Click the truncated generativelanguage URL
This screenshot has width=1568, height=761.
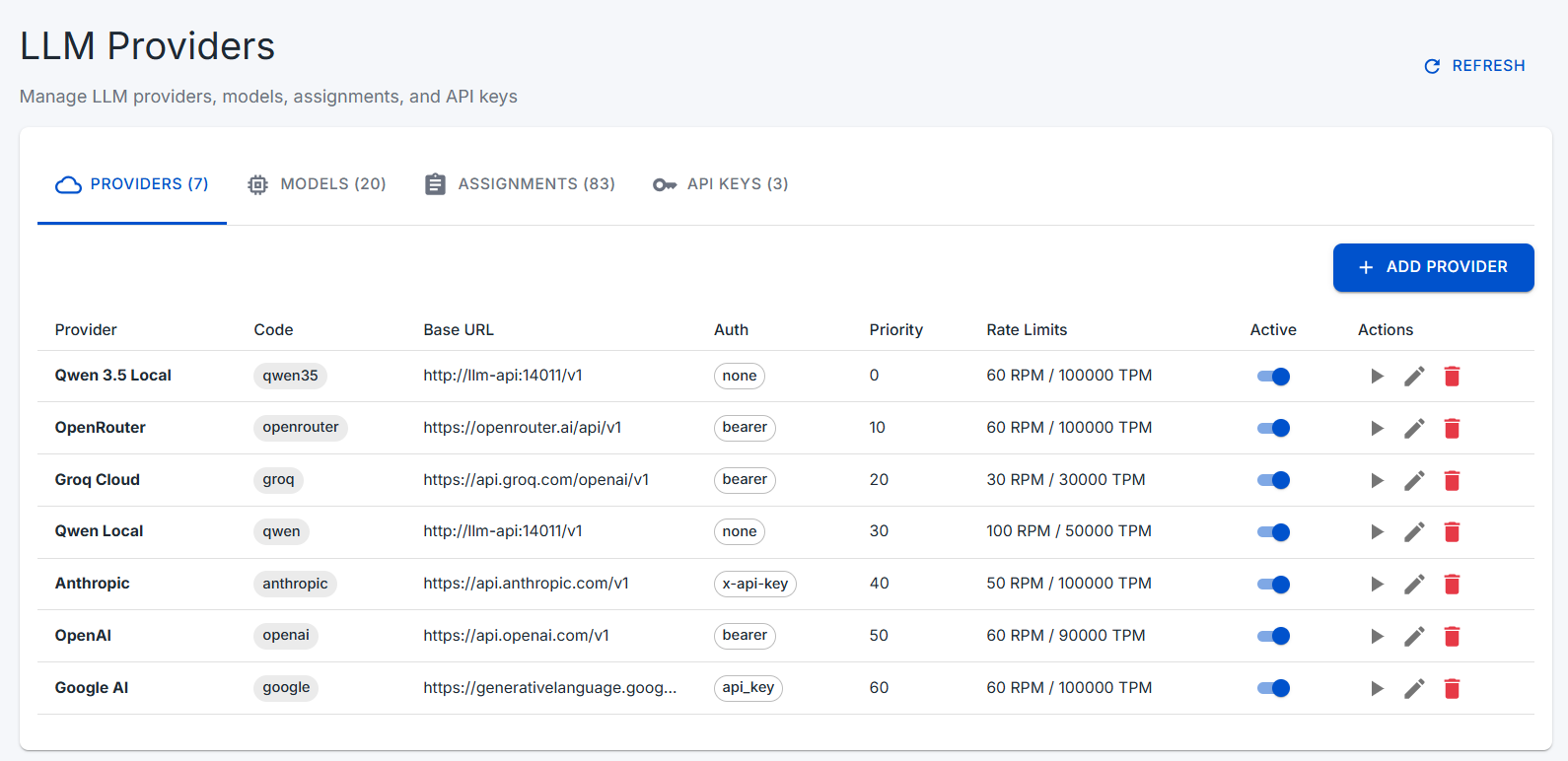coord(550,688)
